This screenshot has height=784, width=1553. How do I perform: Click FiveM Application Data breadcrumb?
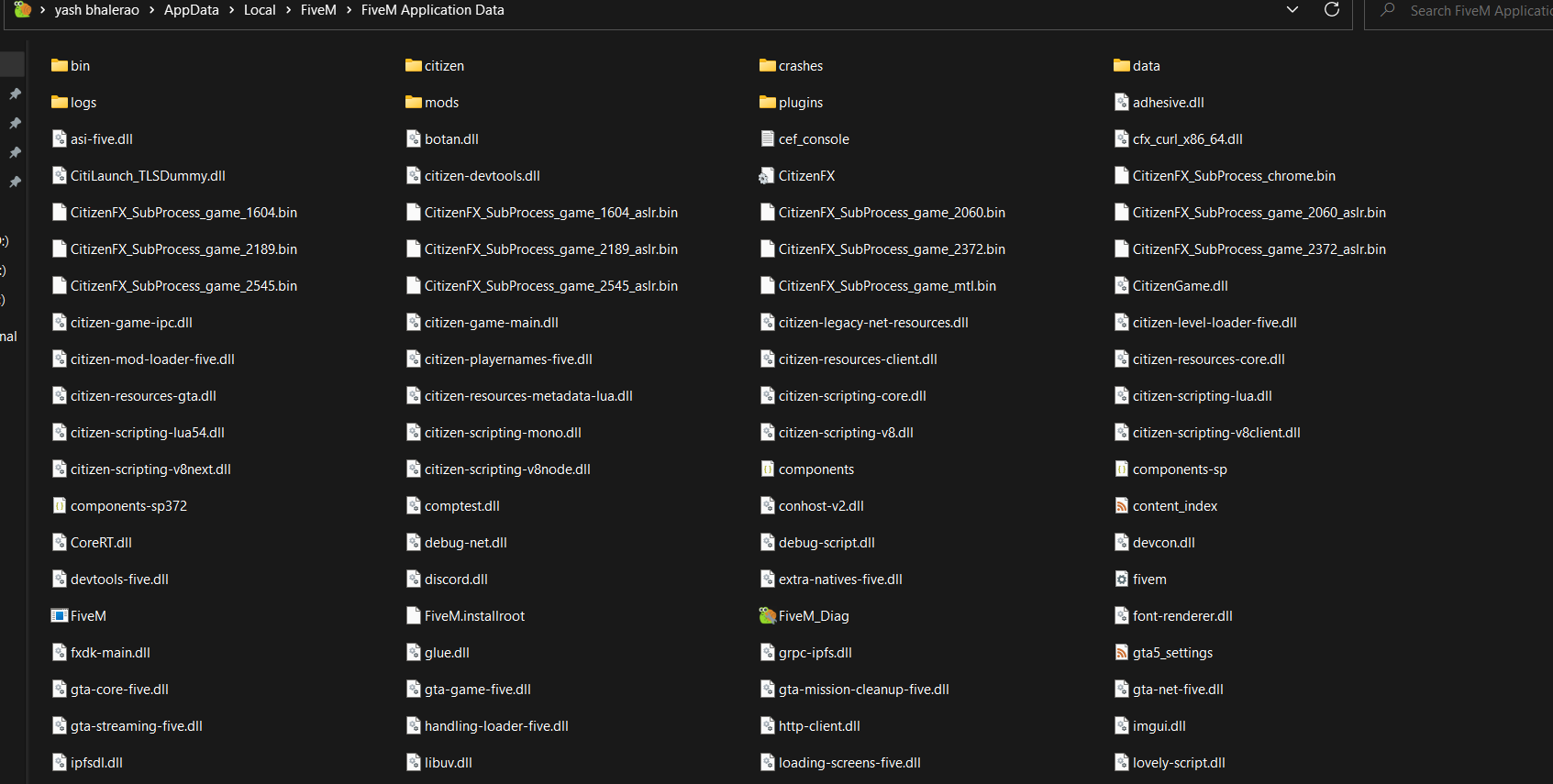(x=433, y=10)
